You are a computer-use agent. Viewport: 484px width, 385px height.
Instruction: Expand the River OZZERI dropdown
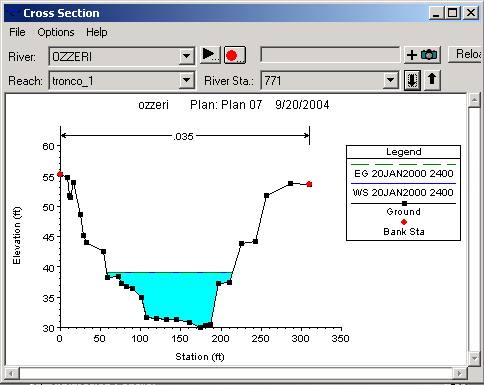[x=186, y=57]
